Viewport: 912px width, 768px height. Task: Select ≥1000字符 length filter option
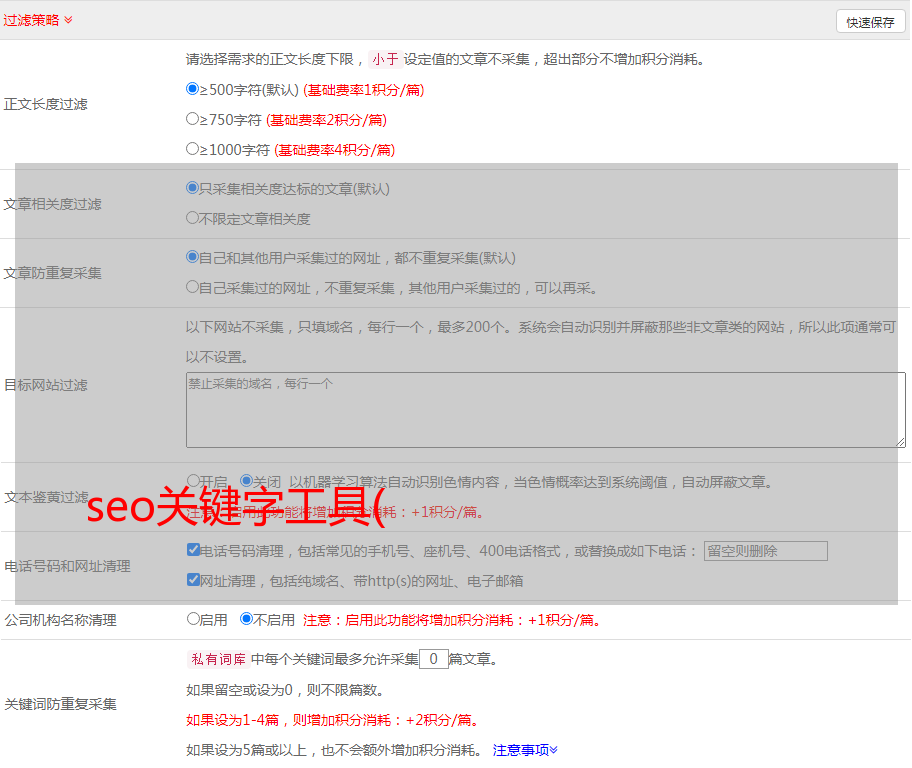(x=193, y=148)
